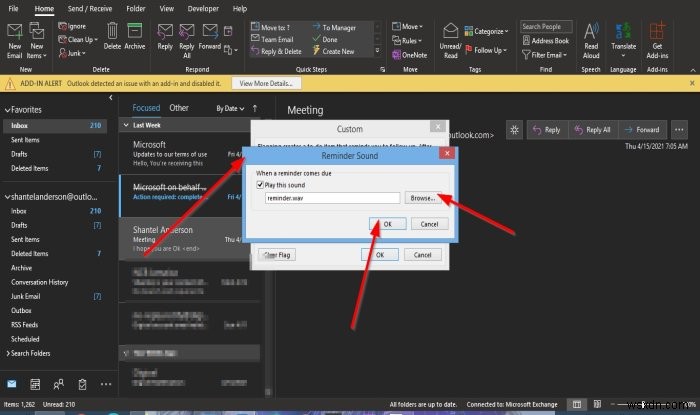700x415 pixels.
Task: Open the Folder tab
Action: click(x=136, y=8)
